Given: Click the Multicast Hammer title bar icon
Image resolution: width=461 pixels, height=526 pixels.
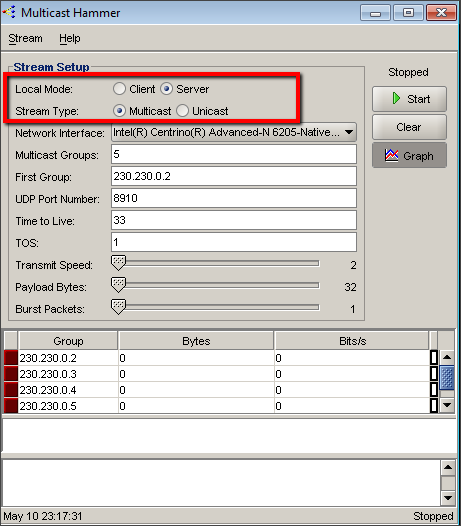Looking at the screenshot, I should tap(9, 12).
